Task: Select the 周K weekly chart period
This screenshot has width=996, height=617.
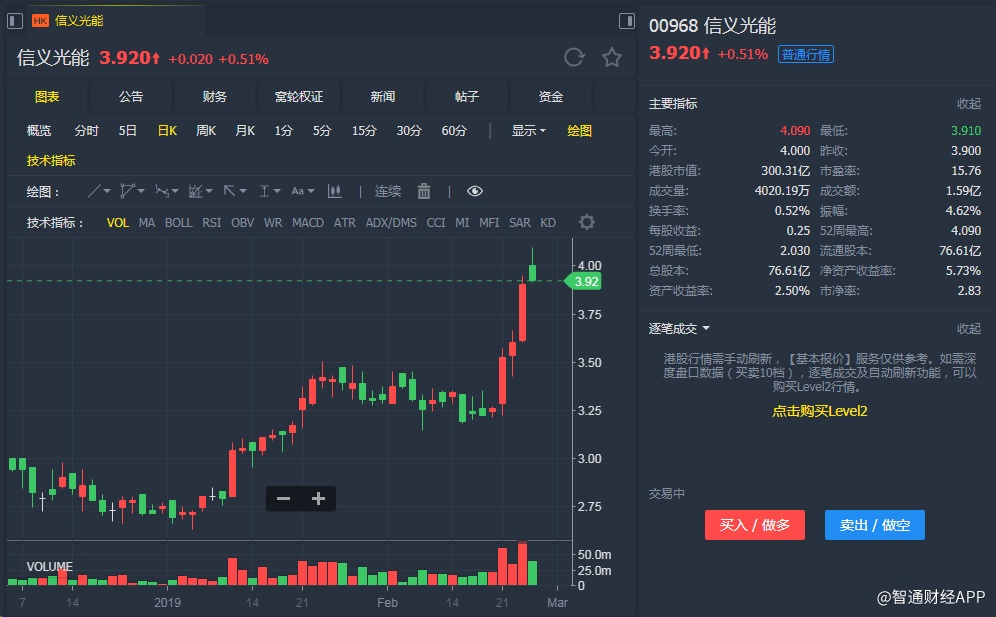Action: point(206,130)
